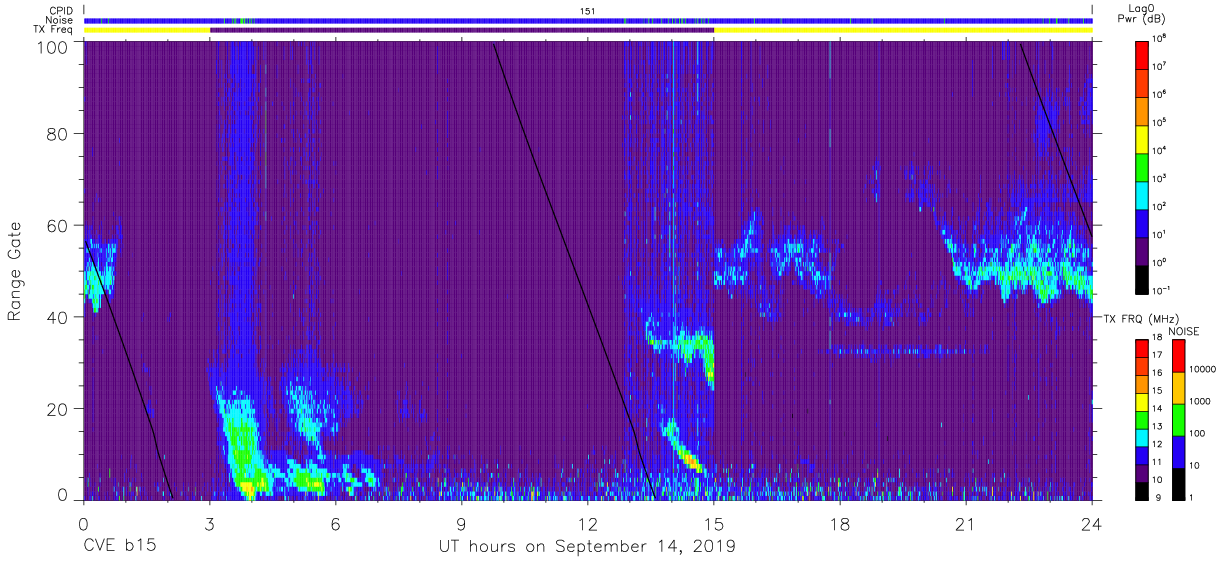Click the x-axis tick label '9'
The image size is (1228, 567).
[x=461, y=523]
